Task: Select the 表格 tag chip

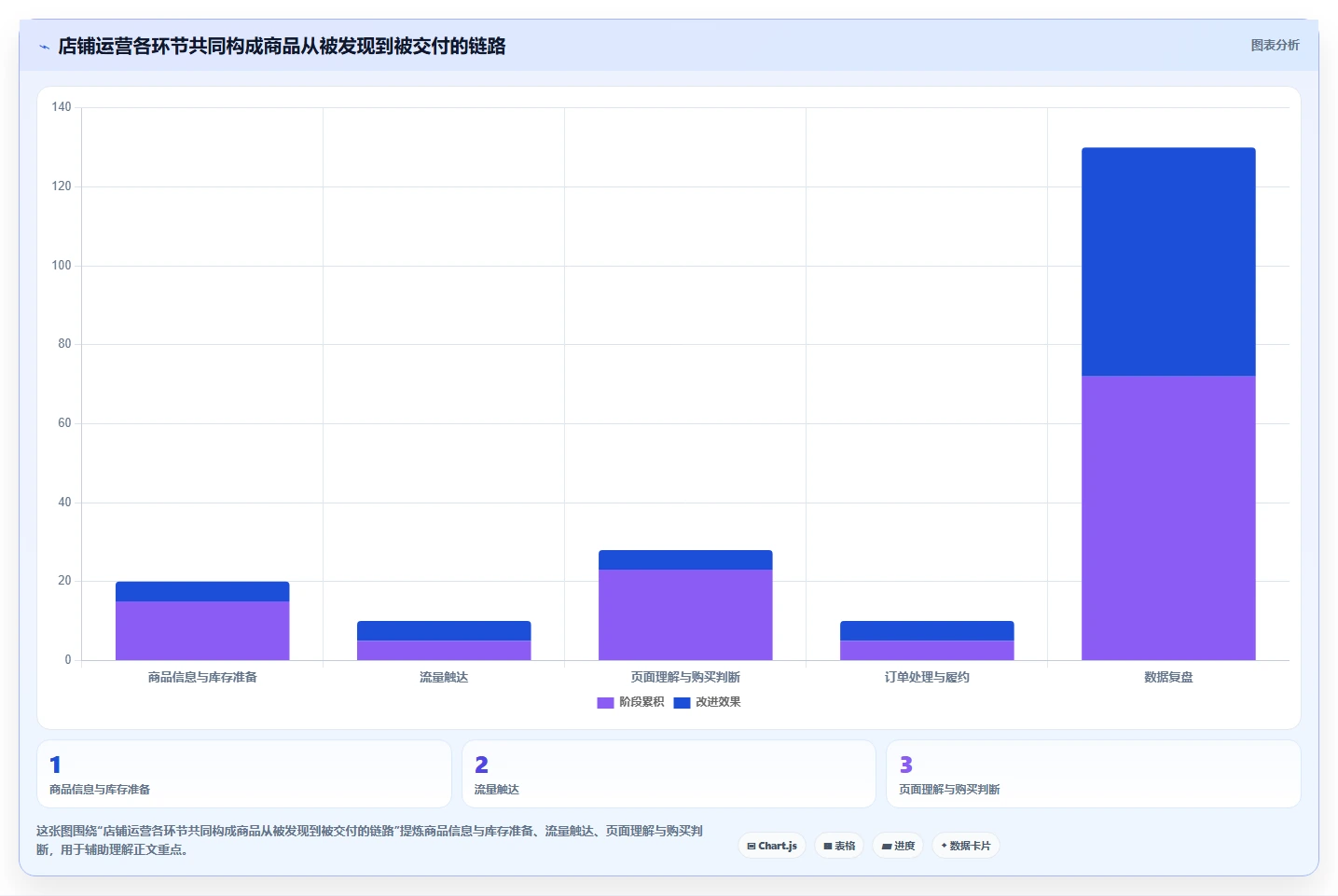Action: point(839,846)
